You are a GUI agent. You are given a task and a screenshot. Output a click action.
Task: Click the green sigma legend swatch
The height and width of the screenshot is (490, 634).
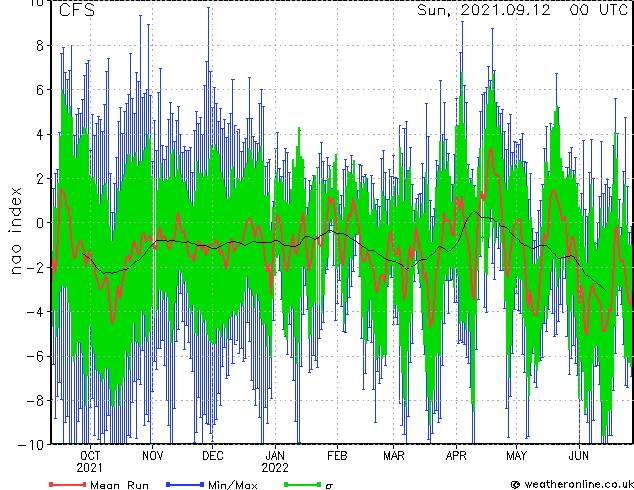(x=302, y=484)
